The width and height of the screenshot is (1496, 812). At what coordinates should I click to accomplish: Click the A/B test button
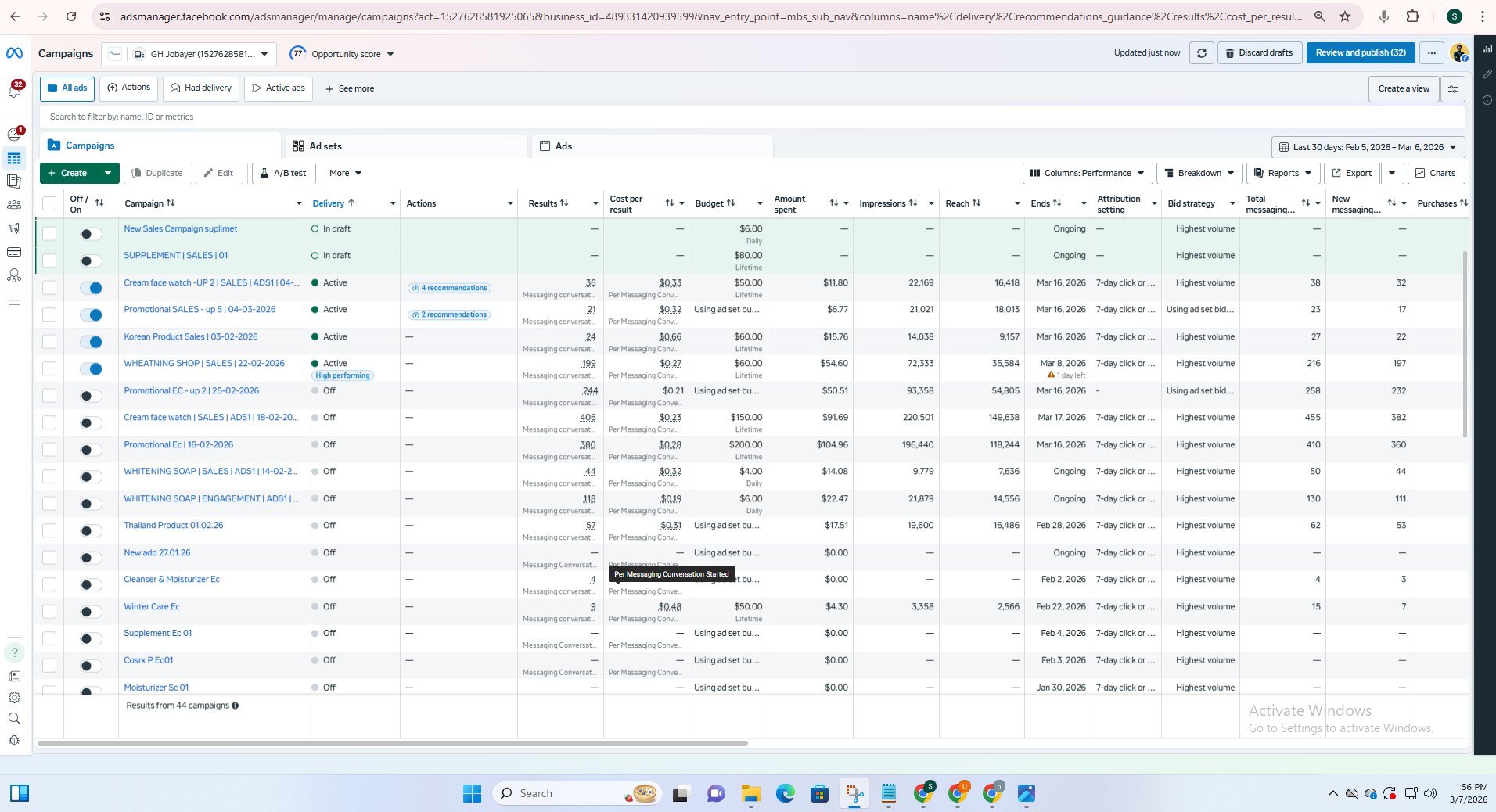coord(283,173)
